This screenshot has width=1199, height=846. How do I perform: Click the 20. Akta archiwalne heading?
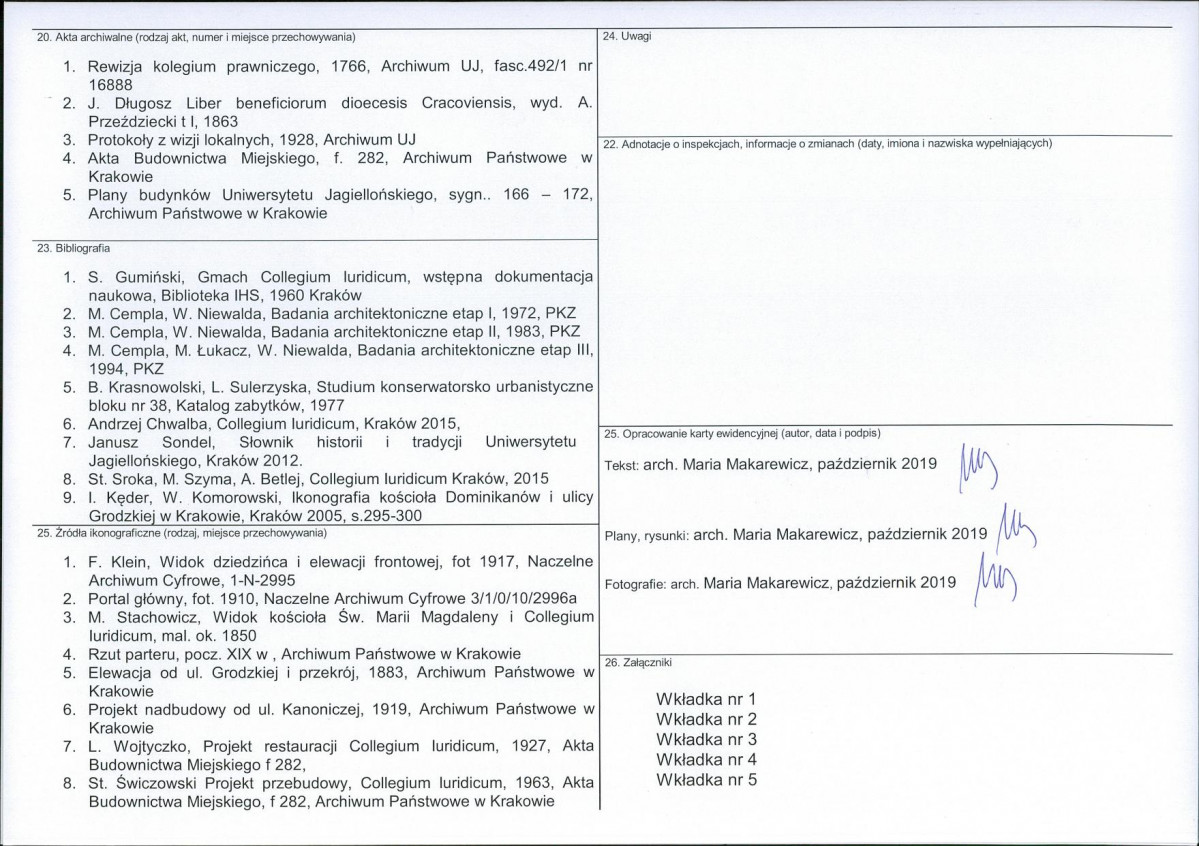pyautogui.click(x=196, y=37)
